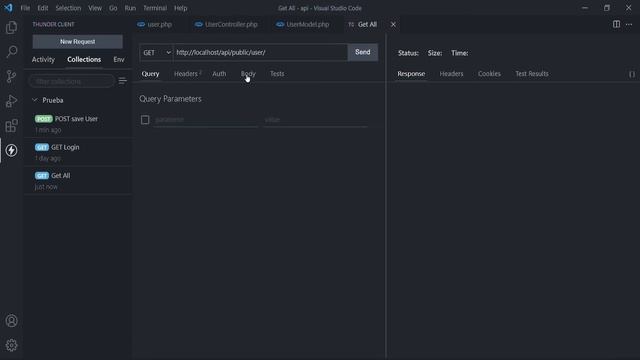This screenshot has width=640, height=360.
Task: Open Run and Debug view
Action: click(x=11, y=101)
